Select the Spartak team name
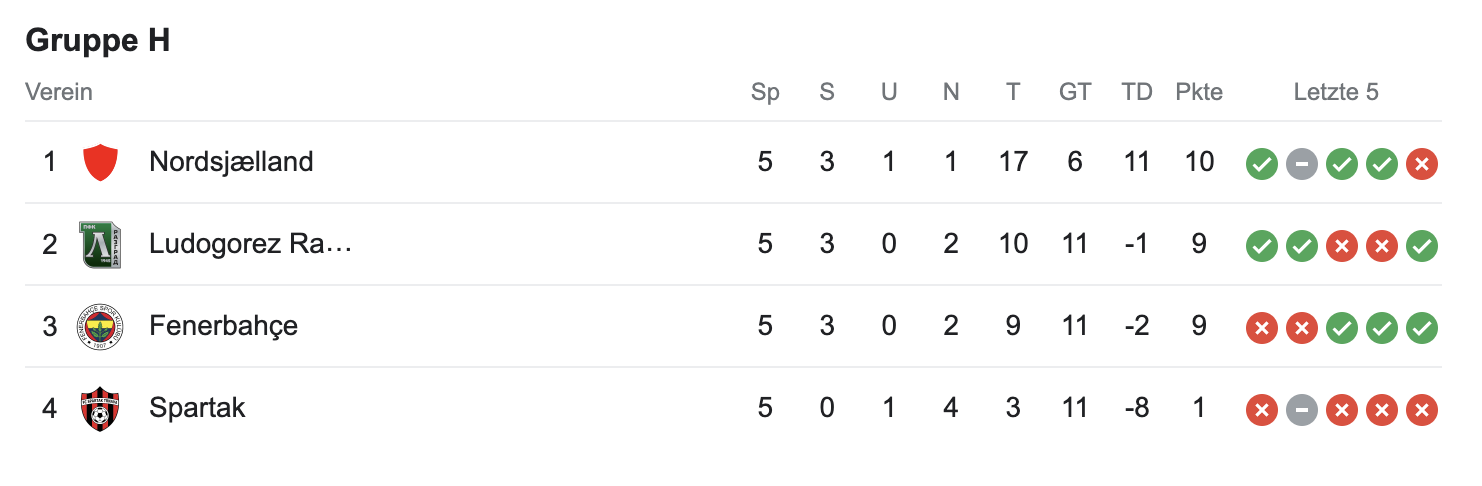The width and height of the screenshot is (1482, 486). (x=197, y=408)
